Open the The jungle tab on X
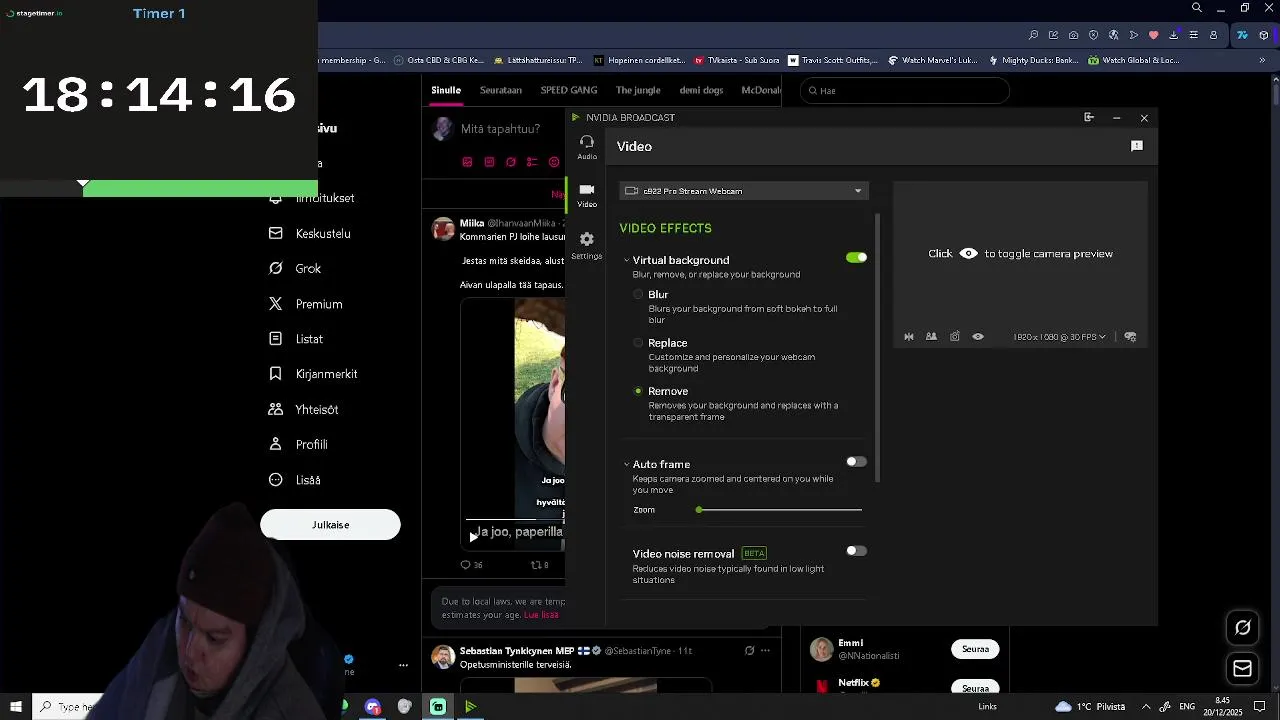This screenshot has height=720, width=1280. 638,90
